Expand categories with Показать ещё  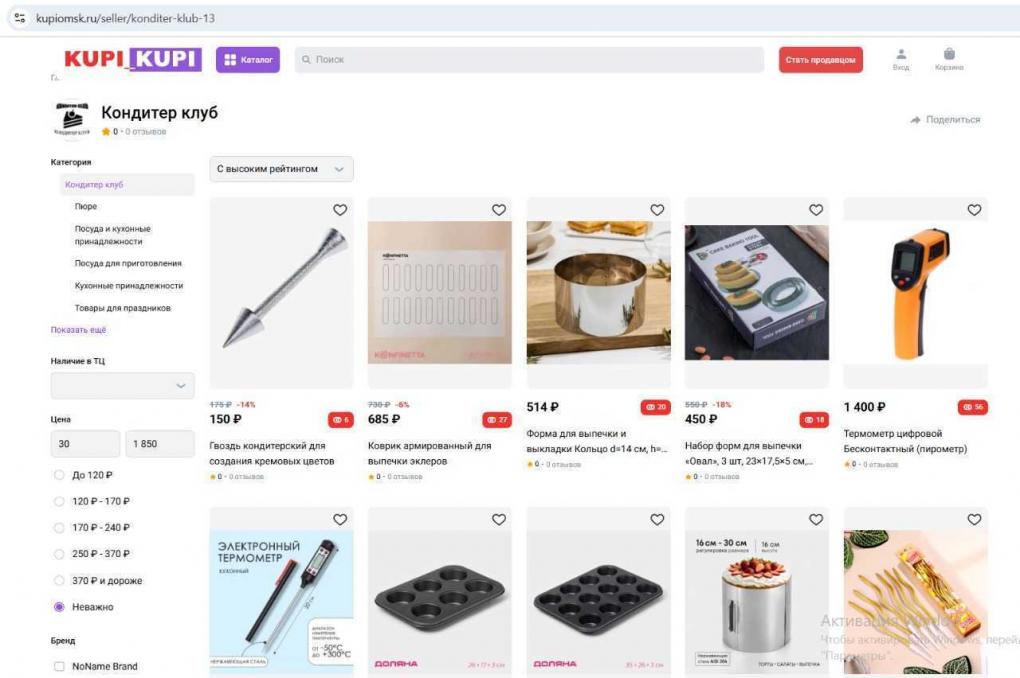[x=78, y=330]
